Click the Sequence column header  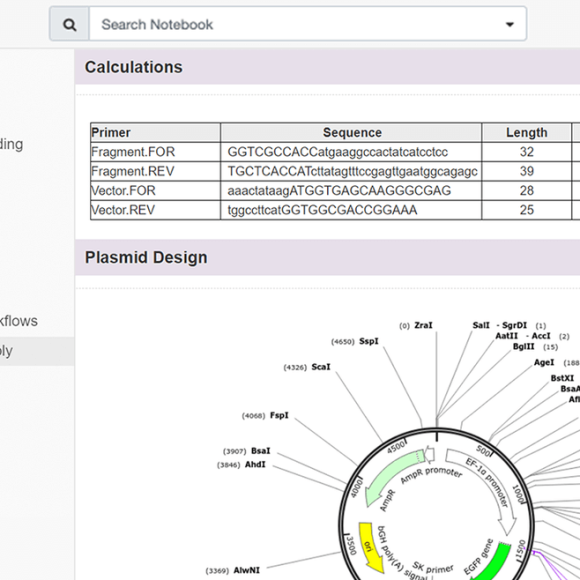coord(351,132)
